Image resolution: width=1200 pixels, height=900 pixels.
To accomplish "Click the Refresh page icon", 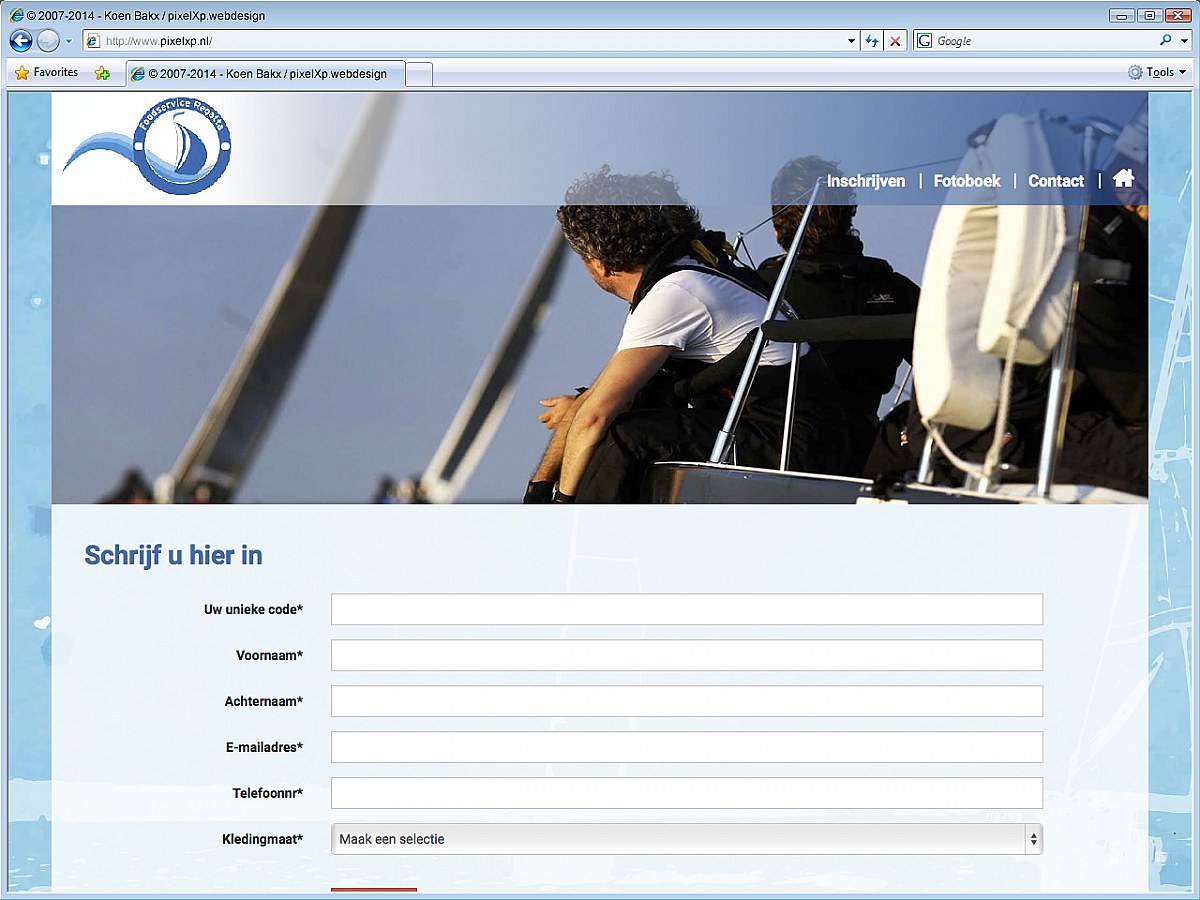I will pos(871,40).
